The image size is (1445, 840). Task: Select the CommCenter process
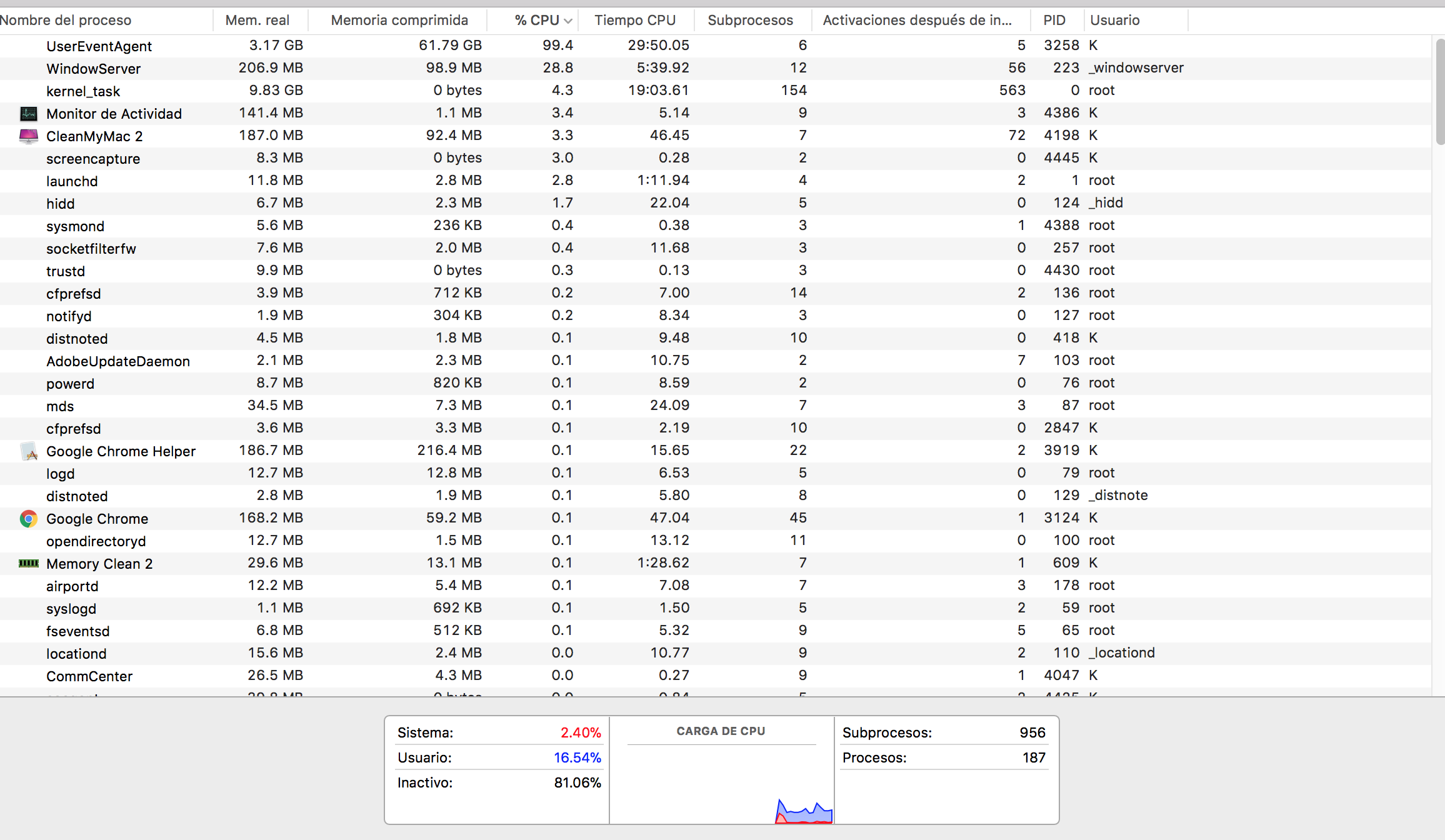pos(716,676)
